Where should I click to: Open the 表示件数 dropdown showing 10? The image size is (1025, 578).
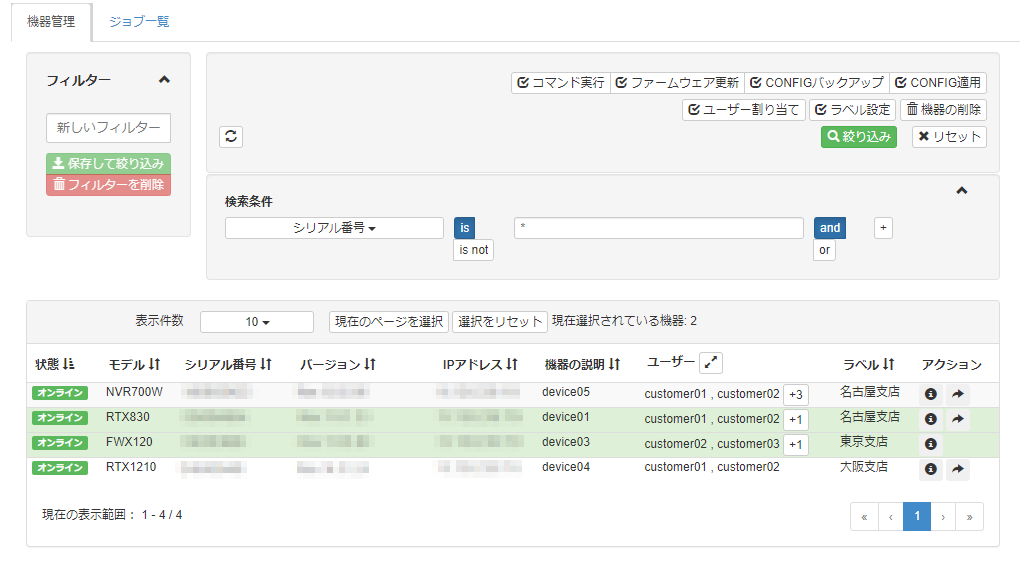click(256, 321)
